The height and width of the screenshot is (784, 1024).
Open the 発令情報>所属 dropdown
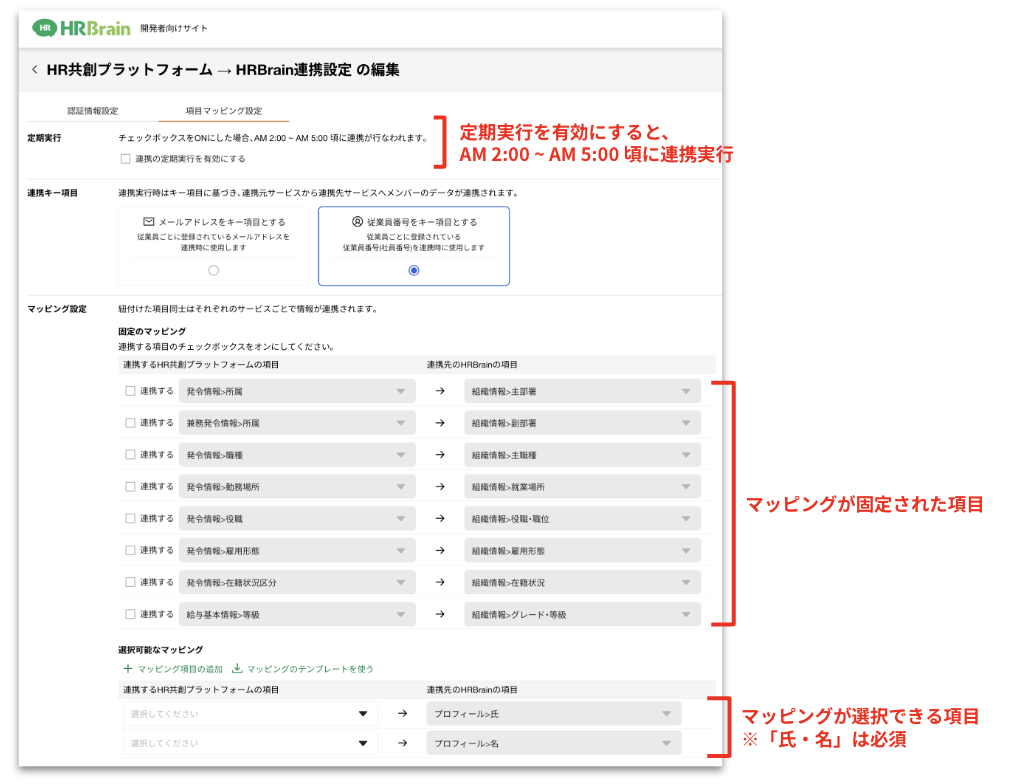click(297, 391)
